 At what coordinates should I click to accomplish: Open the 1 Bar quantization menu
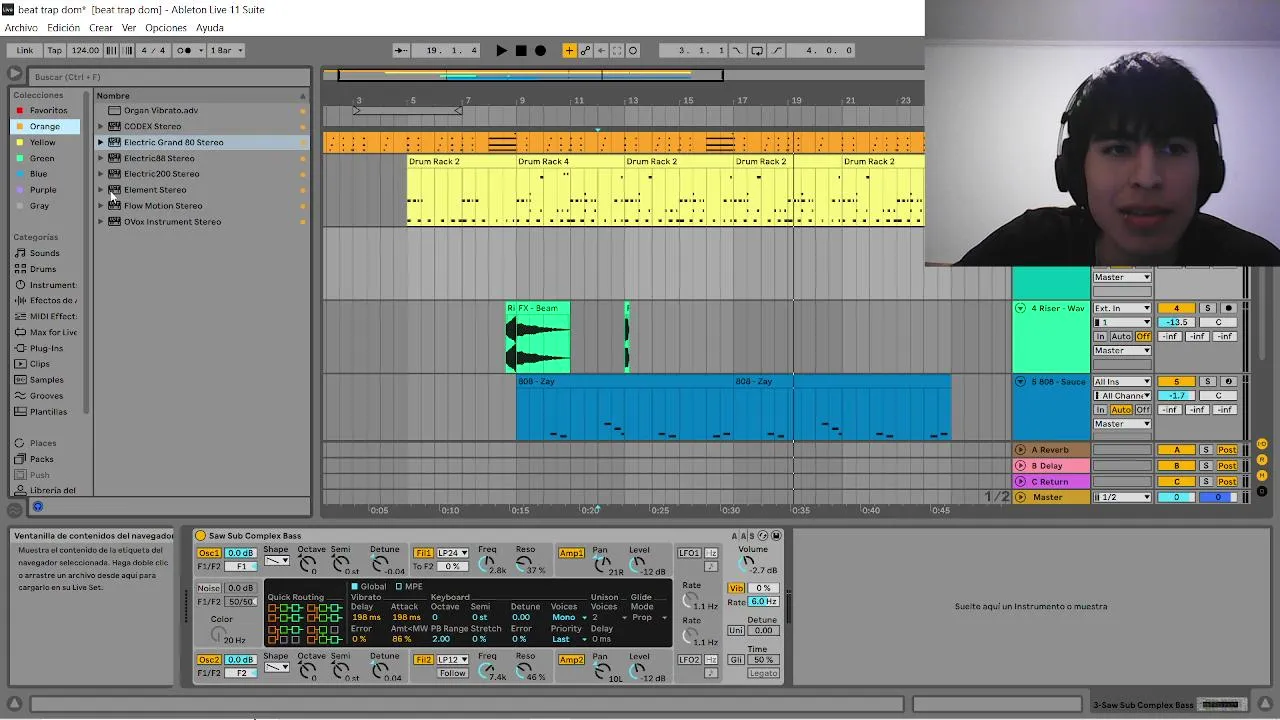(226, 50)
